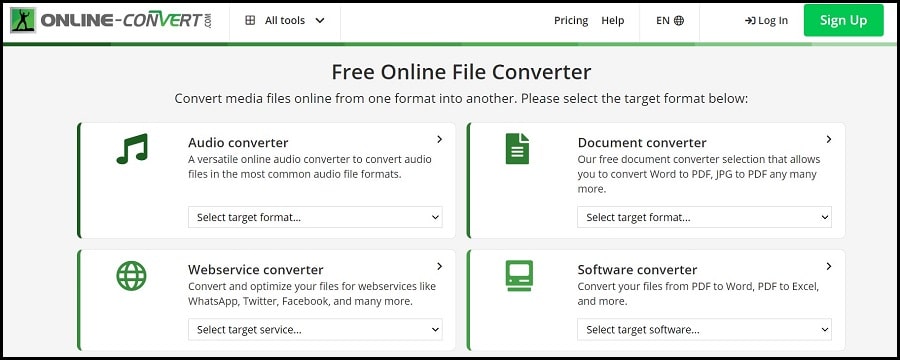Open the Webservice converter arrow chevron
The width and height of the screenshot is (900, 360).
pos(439,266)
